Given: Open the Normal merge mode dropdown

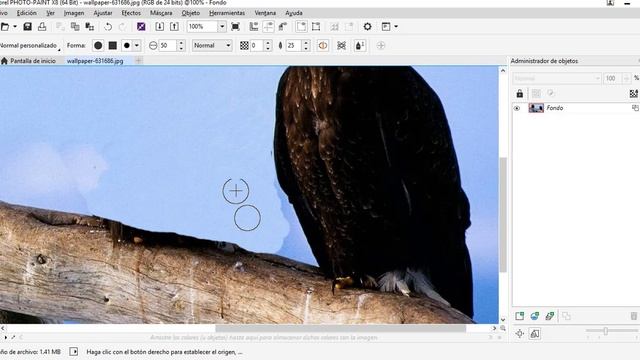Looking at the screenshot, I should pos(212,45).
